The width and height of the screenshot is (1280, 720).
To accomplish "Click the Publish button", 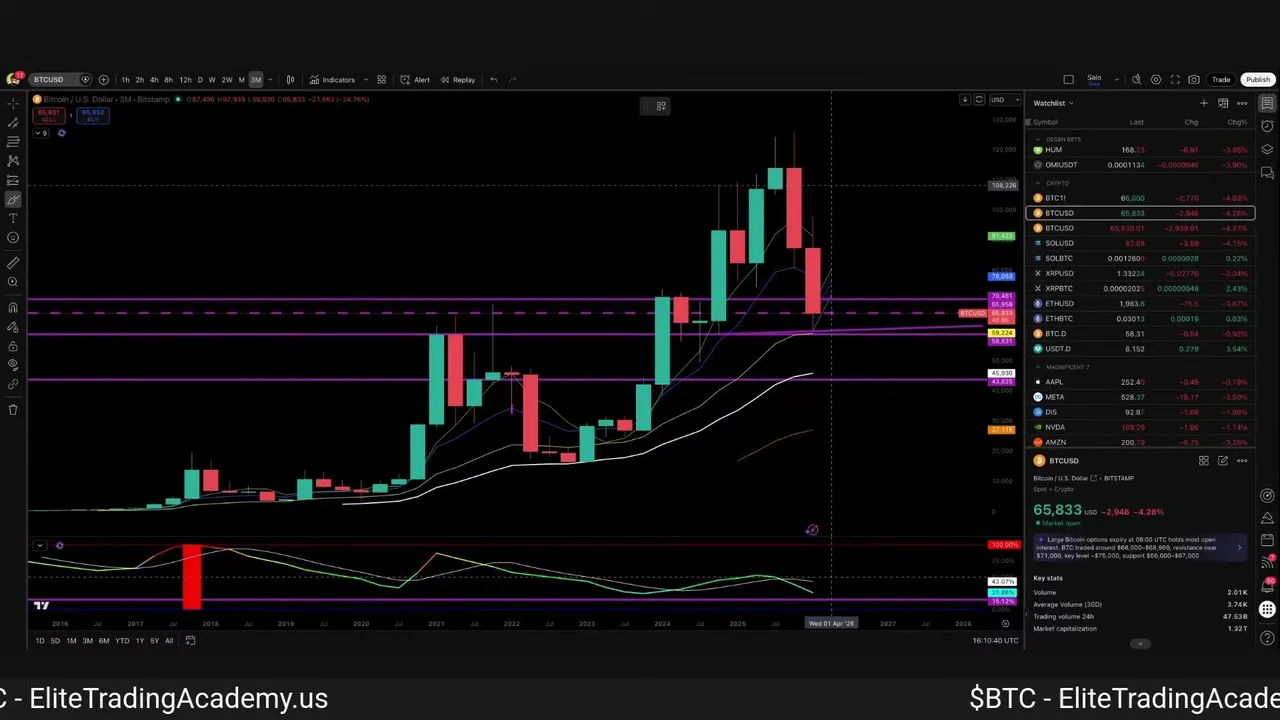I will [1258, 80].
